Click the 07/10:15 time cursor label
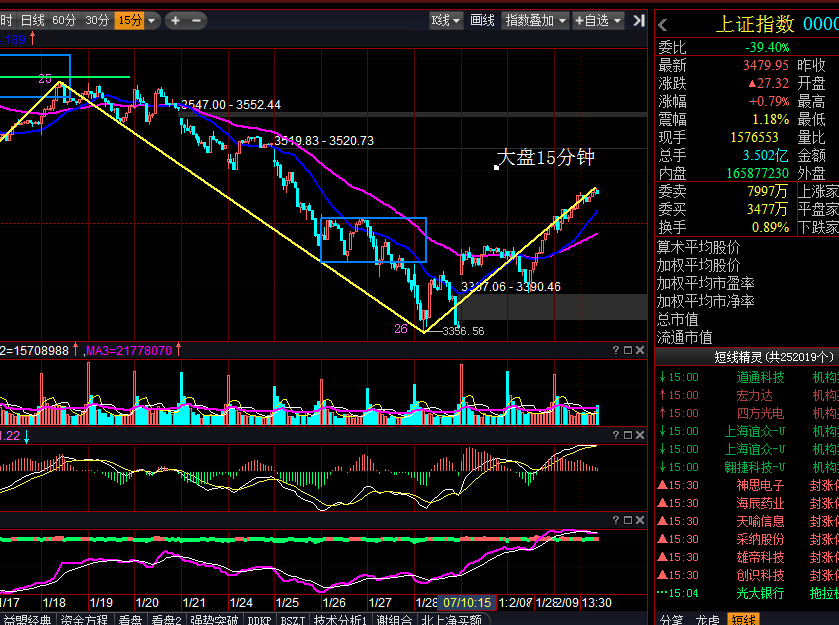The width and height of the screenshot is (839, 625). pyautogui.click(x=467, y=603)
